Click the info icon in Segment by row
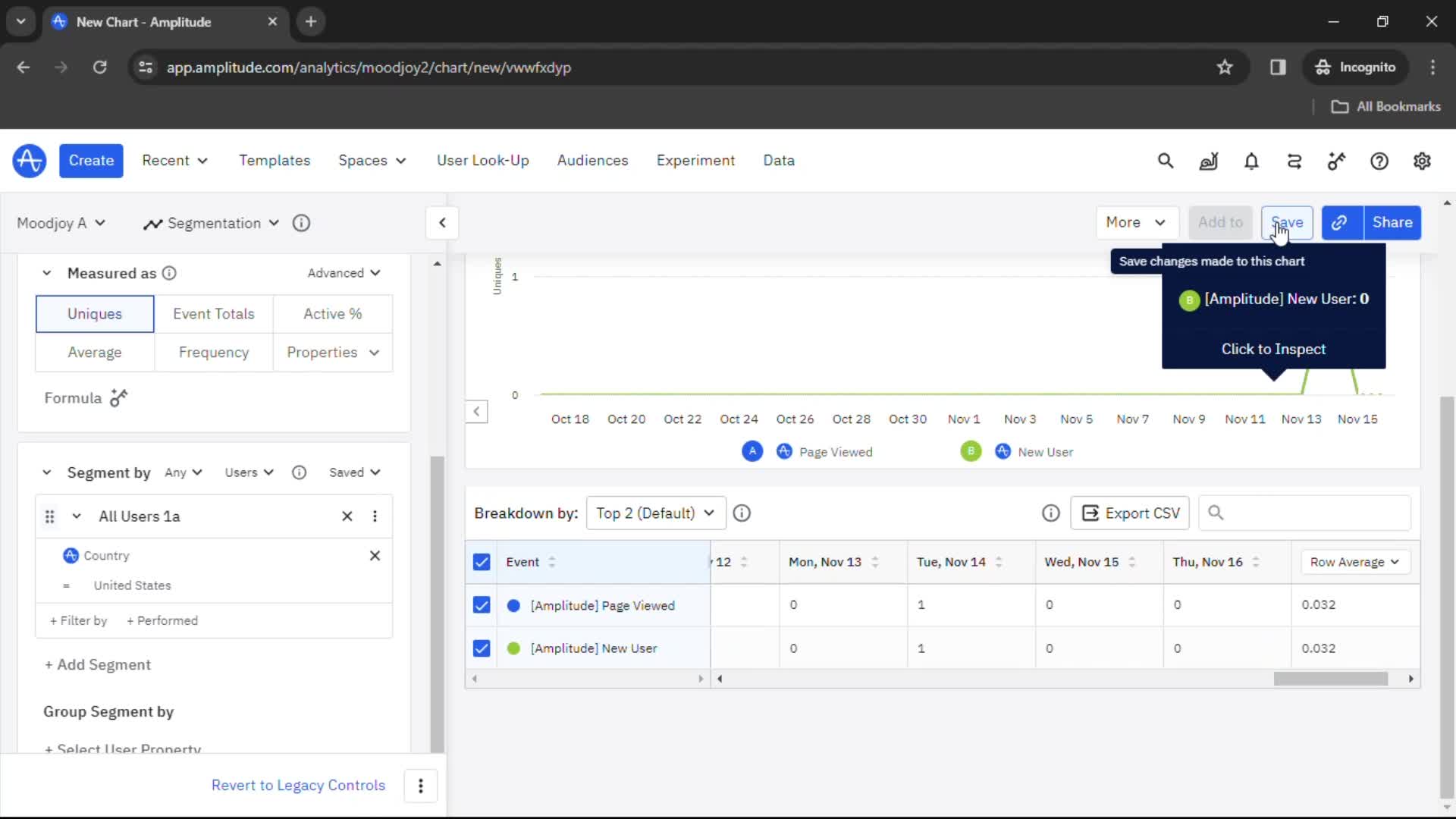Viewport: 1456px width, 819px height. [299, 472]
